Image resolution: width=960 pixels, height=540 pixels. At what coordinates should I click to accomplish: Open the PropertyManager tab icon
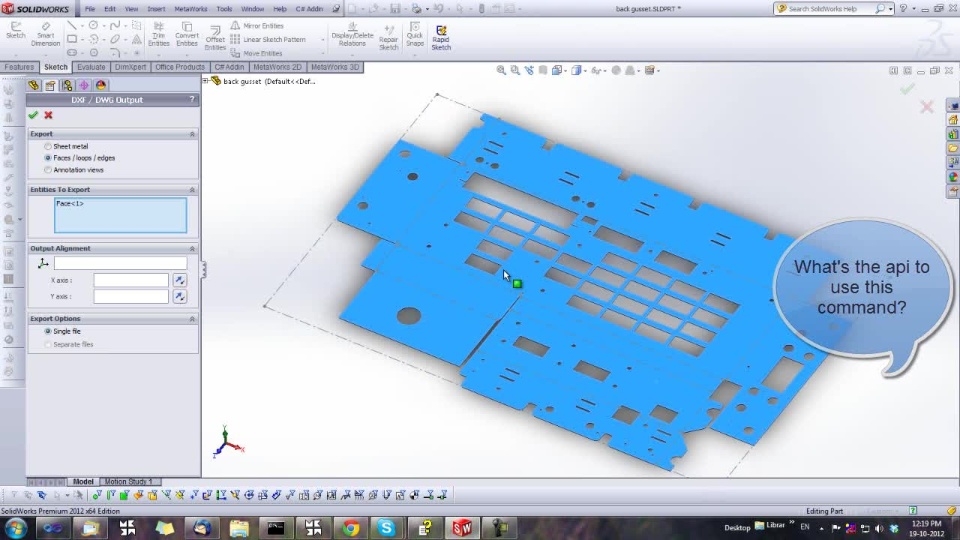[50, 85]
